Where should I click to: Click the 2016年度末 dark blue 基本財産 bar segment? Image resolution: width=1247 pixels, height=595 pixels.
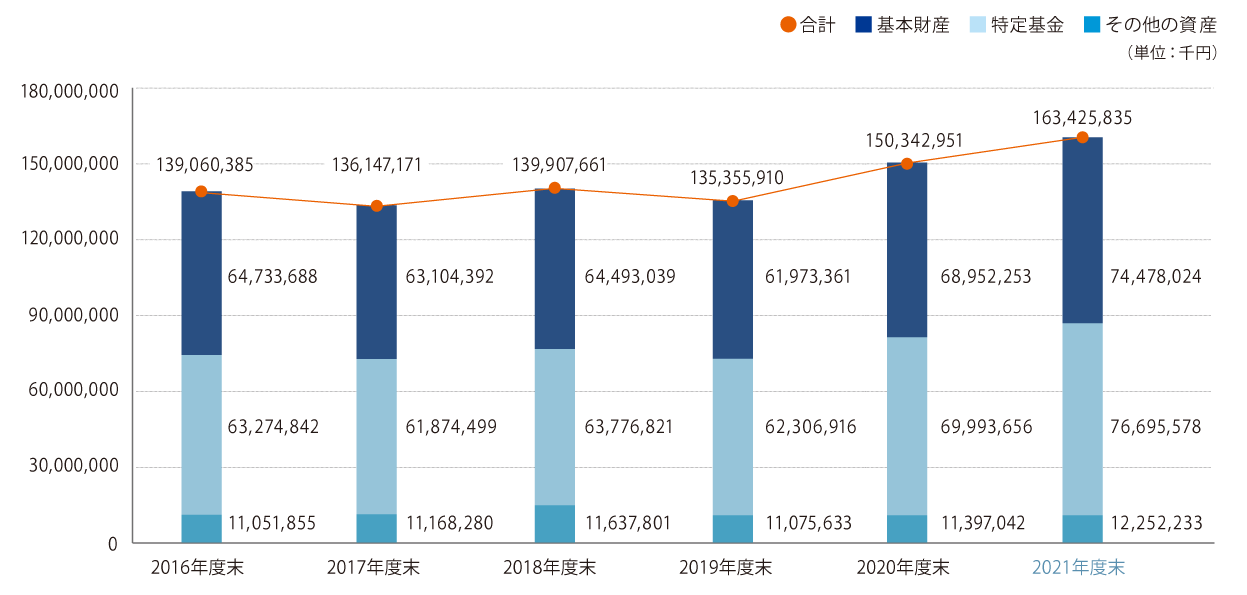coord(201,273)
